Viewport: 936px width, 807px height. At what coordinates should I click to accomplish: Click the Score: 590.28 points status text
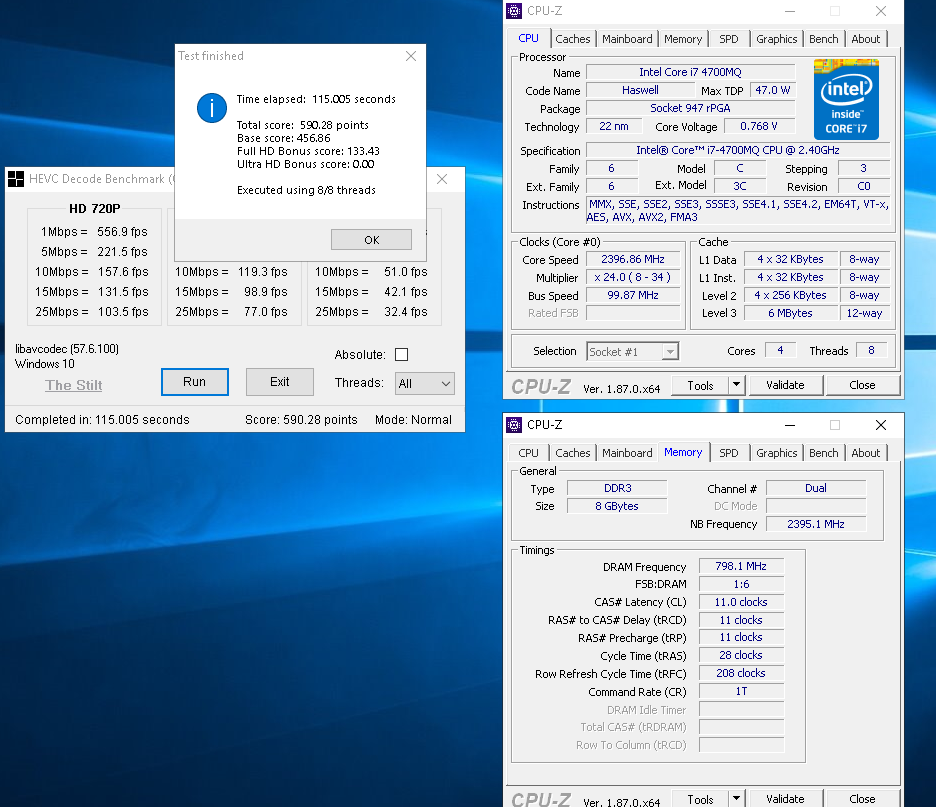pos(301,420)
